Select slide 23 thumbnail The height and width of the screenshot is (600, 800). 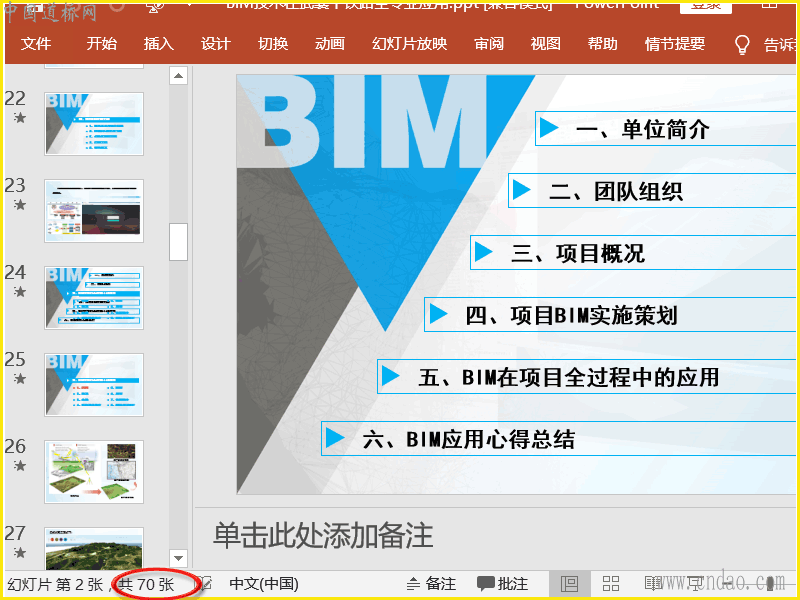[x=94, y=211]
